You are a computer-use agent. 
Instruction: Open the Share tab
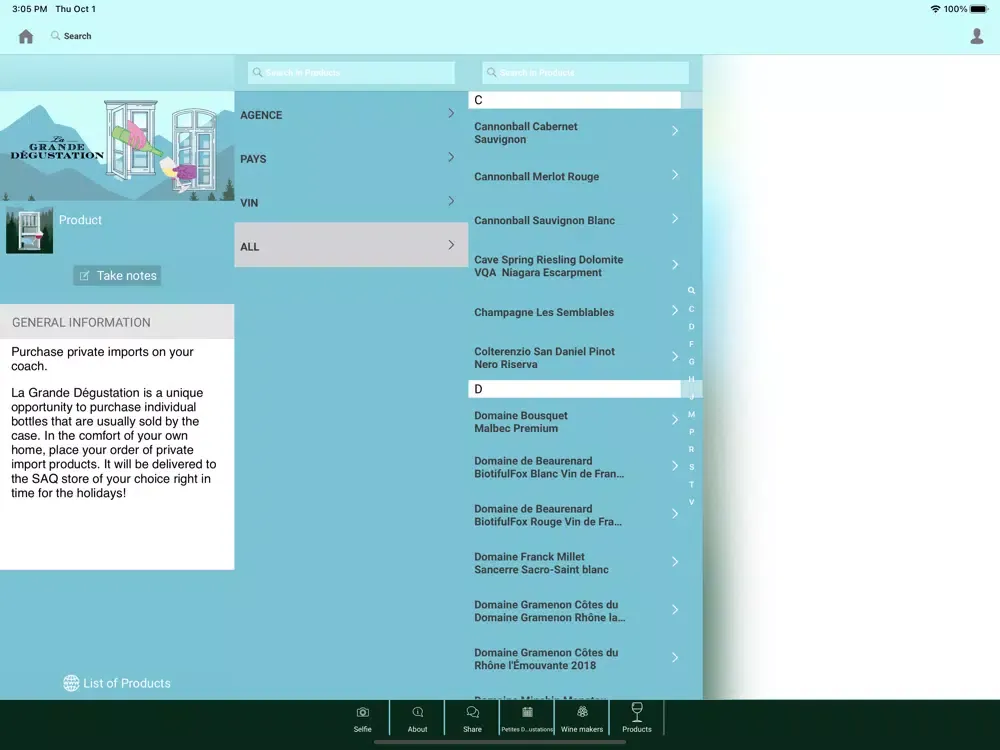[x=472, y=718]
